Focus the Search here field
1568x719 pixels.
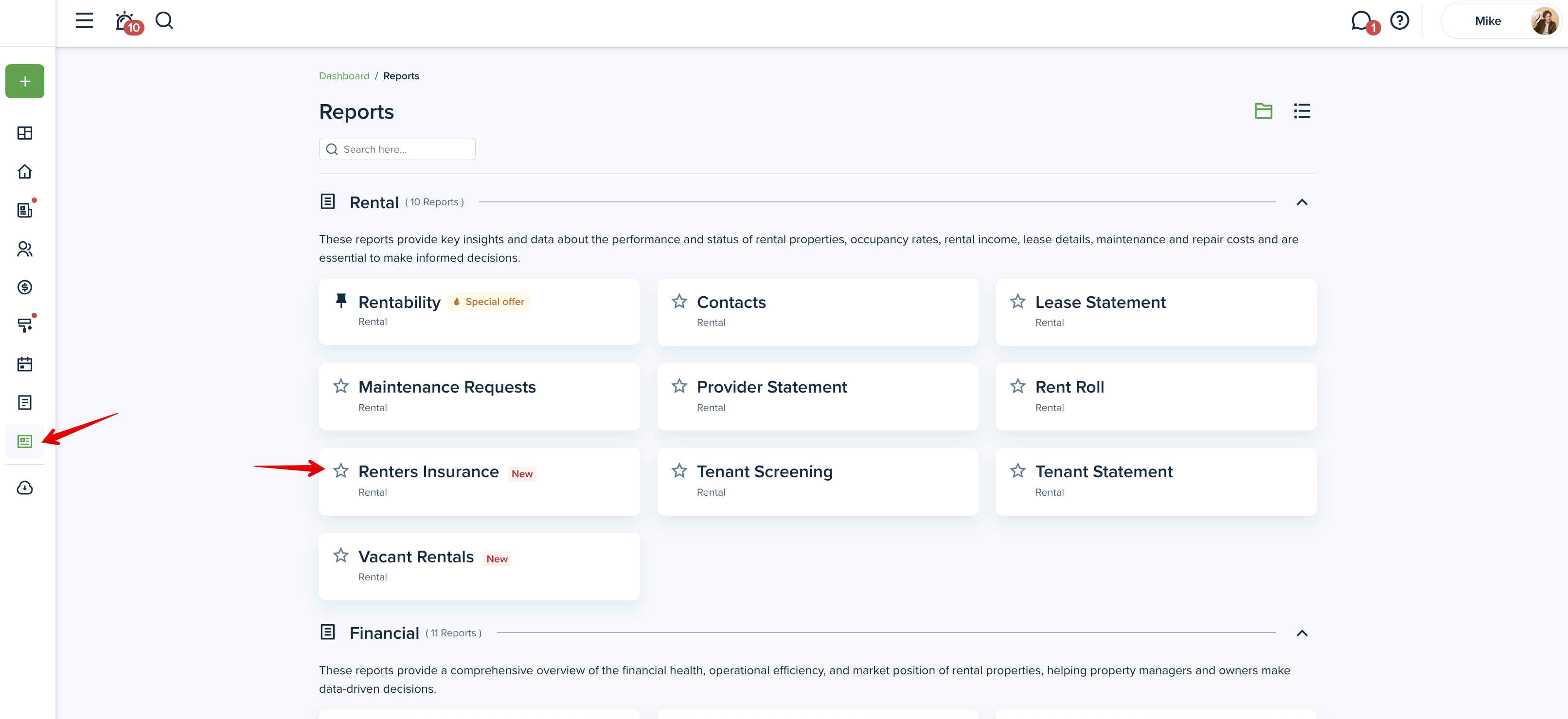(x=397, y=149)
